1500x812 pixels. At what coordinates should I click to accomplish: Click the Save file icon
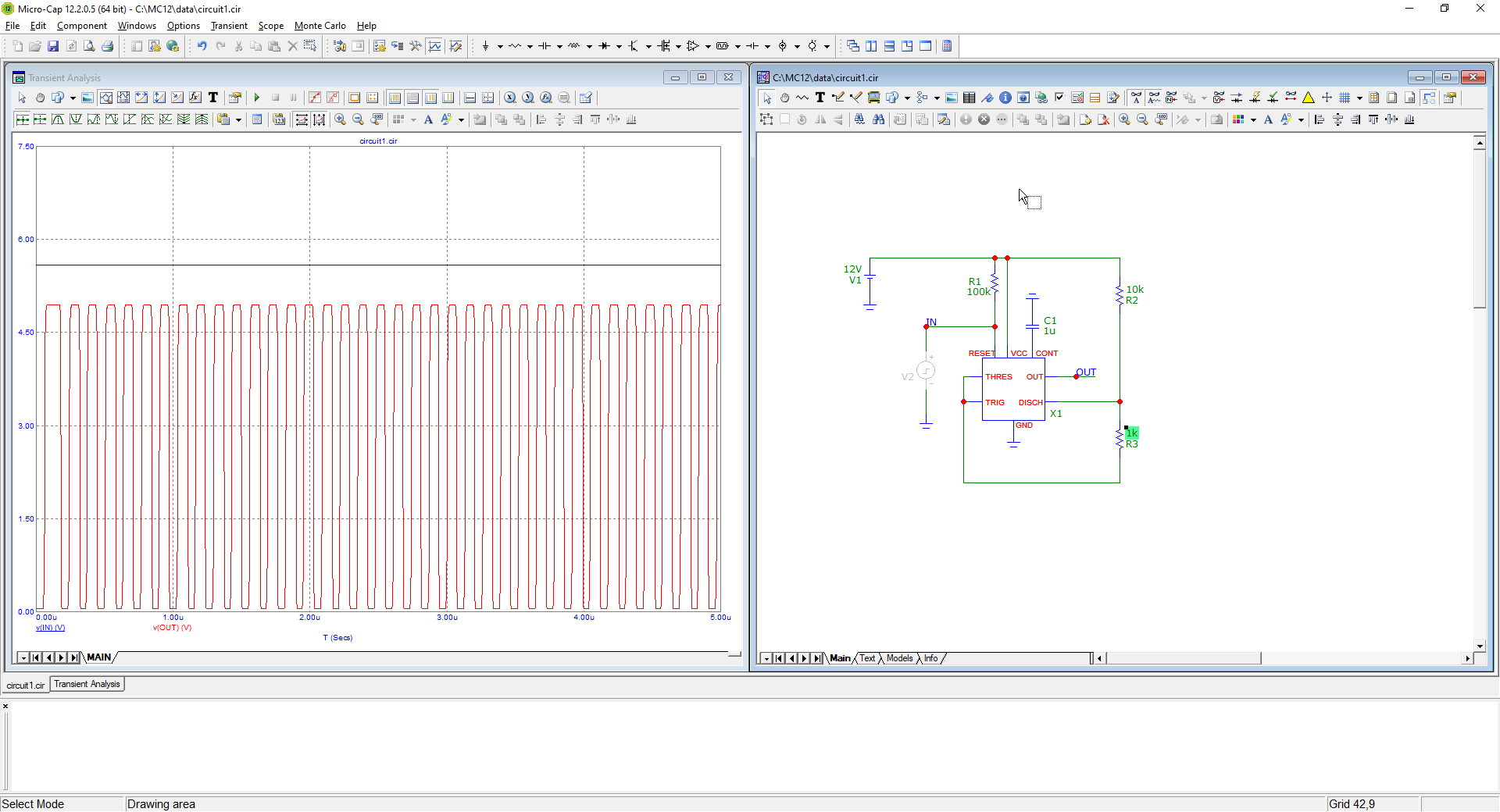coord(53,46)
